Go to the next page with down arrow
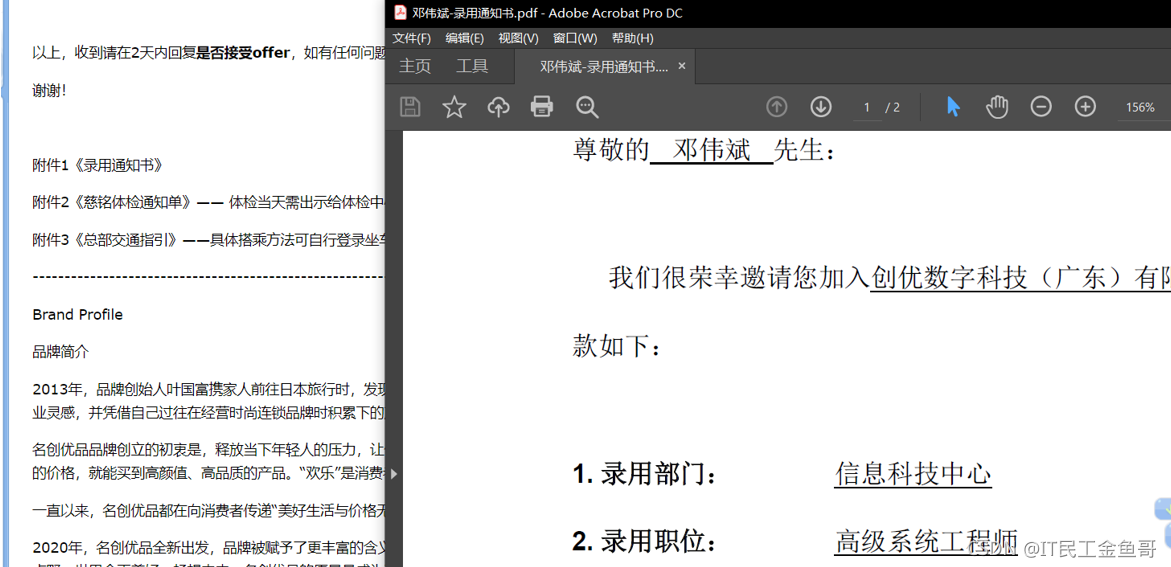Screen dimensions: 1171x567 point(821,107)
